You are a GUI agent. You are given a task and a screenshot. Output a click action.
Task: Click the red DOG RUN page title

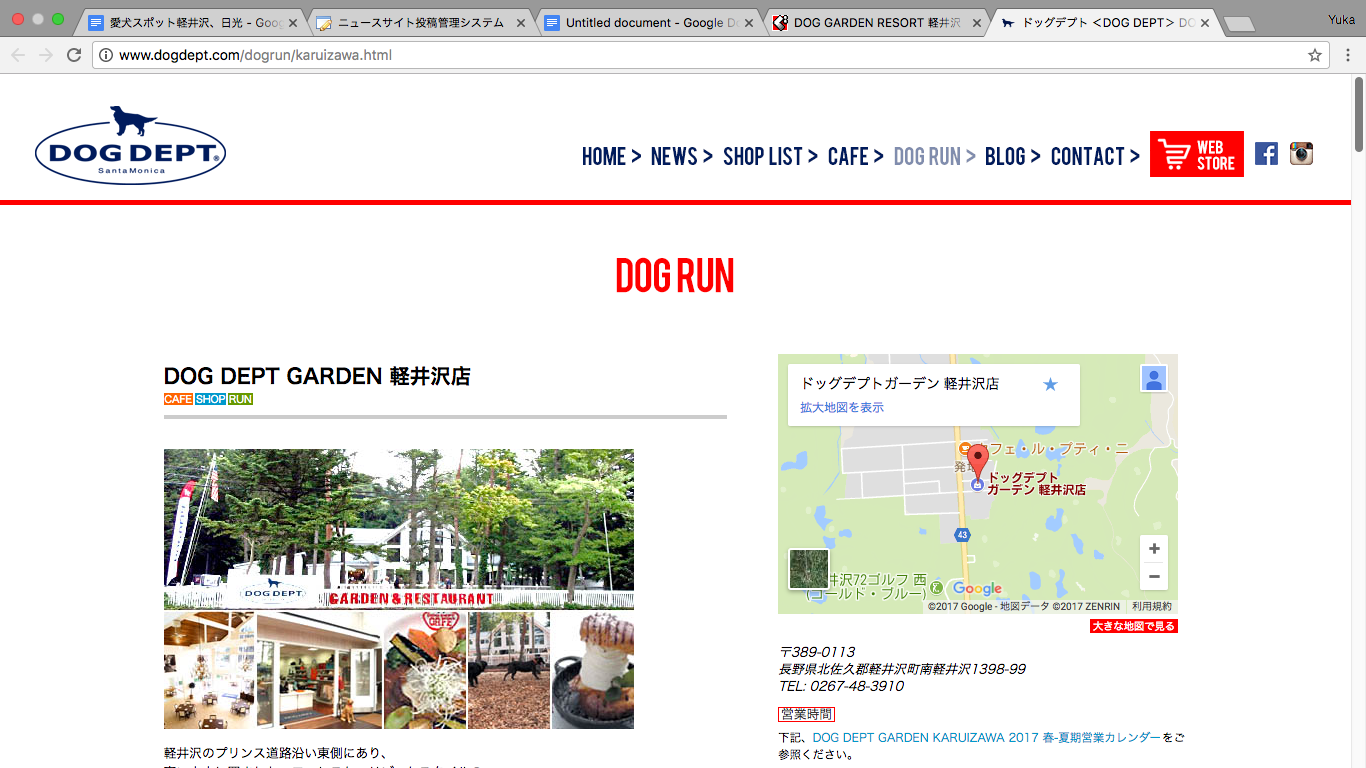675,275
